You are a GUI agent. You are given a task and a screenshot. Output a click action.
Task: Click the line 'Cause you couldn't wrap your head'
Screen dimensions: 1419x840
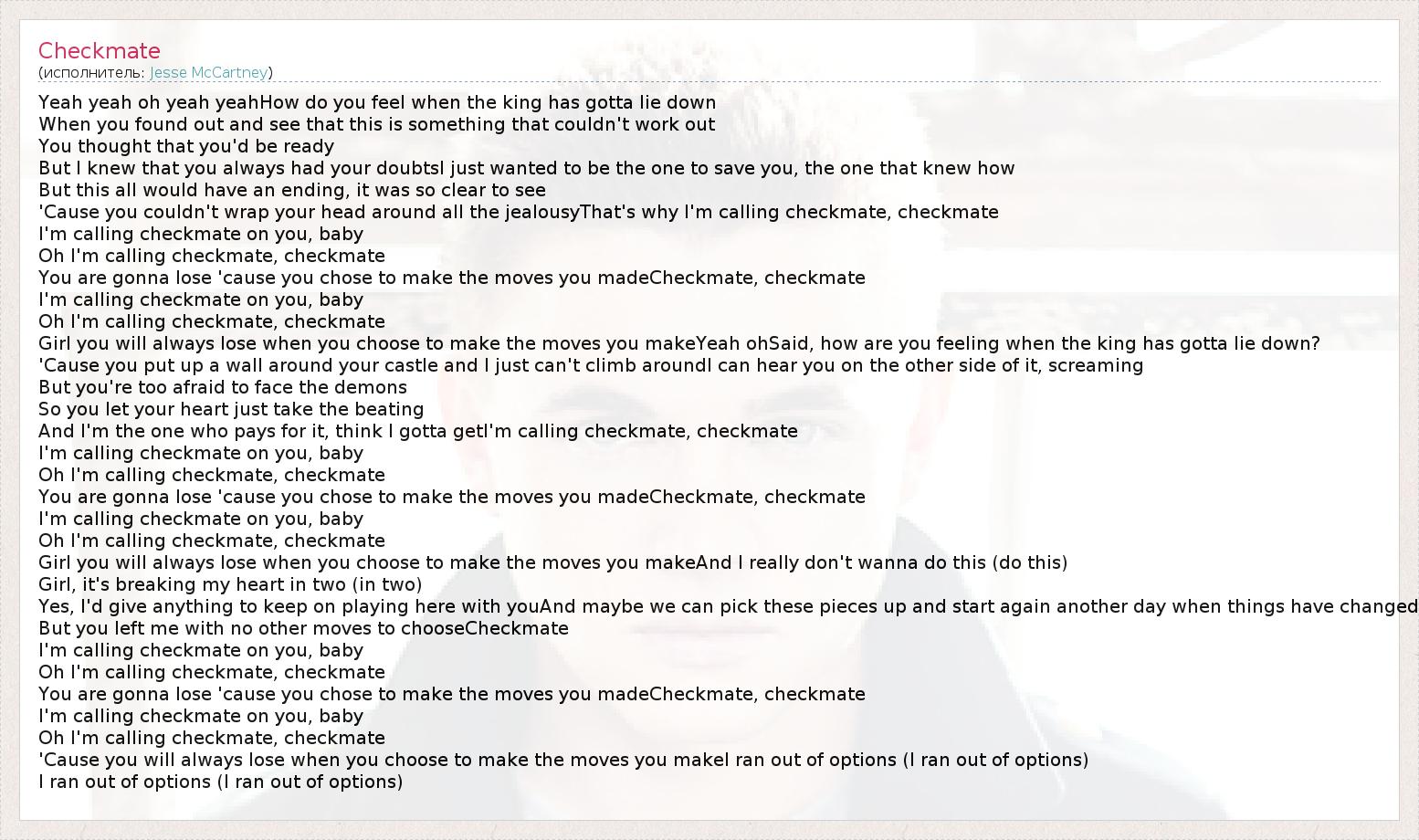(518, 212)
